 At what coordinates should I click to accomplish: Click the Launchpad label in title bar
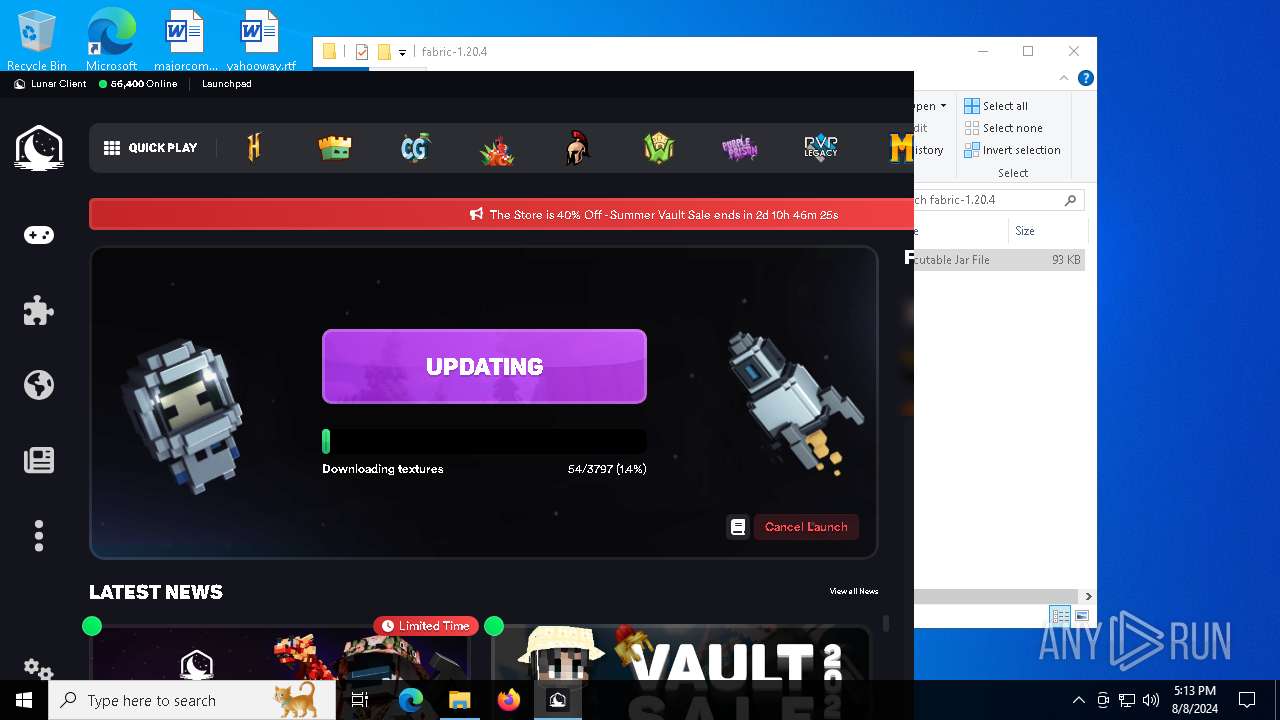click(x=226, y=84)
